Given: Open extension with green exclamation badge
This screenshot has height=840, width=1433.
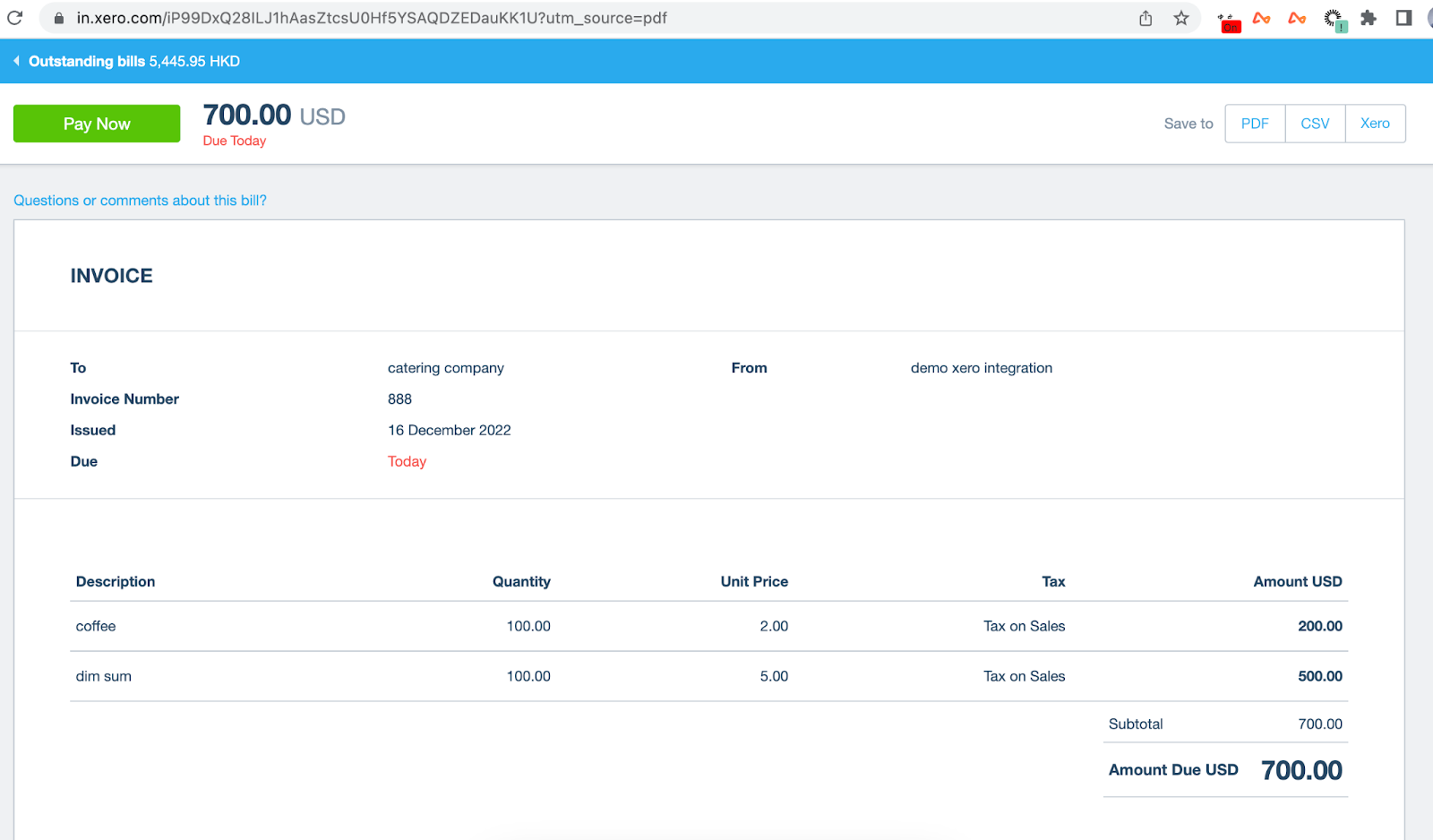Looking at the screenshot, I should tap(1334, 19).
